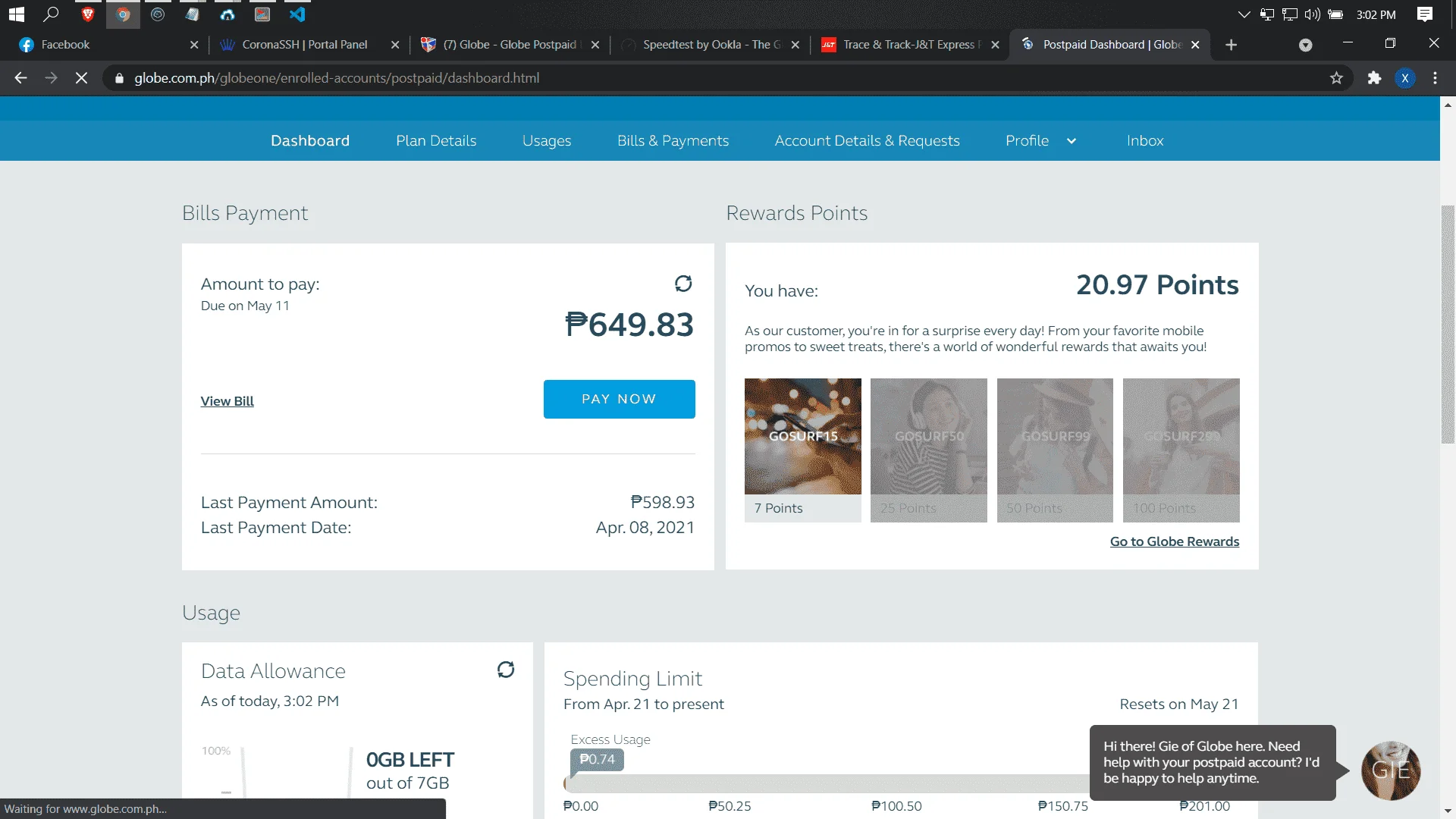Viewport: 1456px width, 819px height.
Task: Open Account Details & Requests
Action: coord(867,141)
